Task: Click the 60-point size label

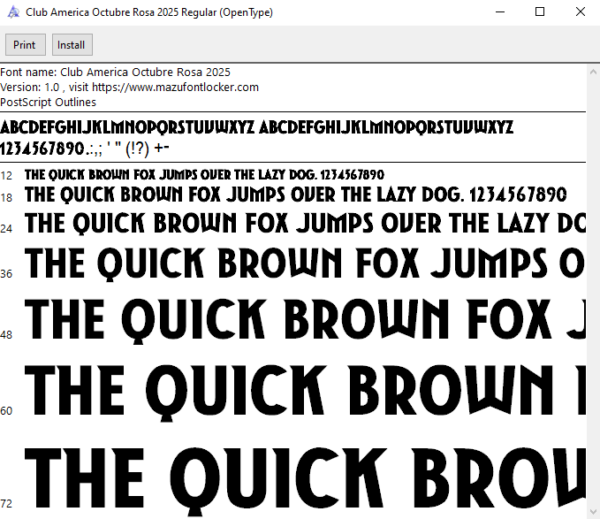Action: coord(6,411)
